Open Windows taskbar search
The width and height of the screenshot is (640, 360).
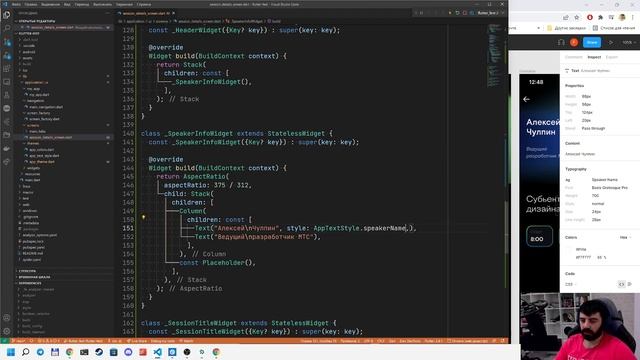[x=26, y=352]
